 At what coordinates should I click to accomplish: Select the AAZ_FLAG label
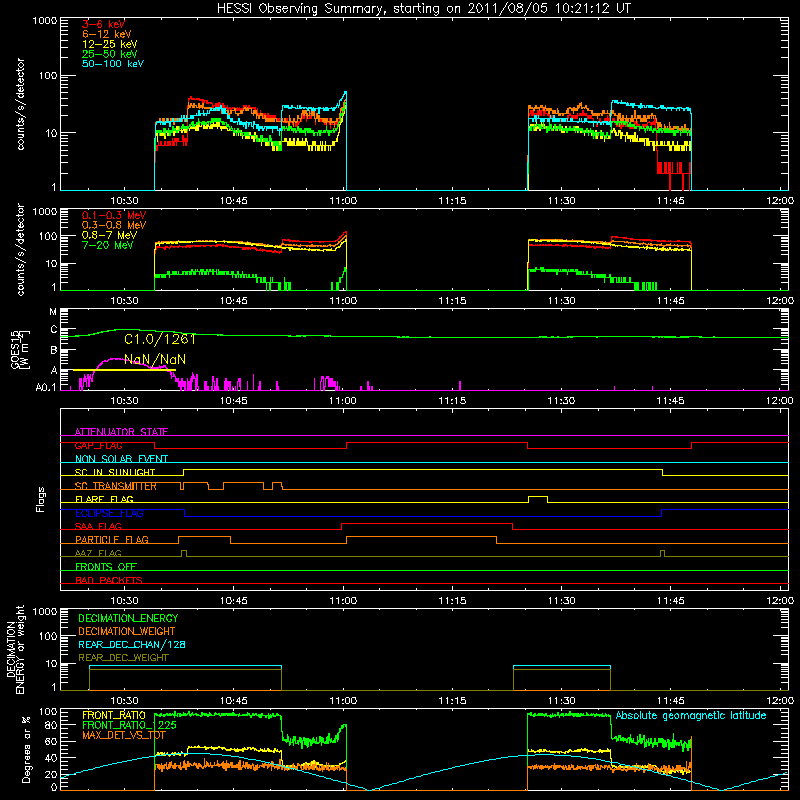point(98,553)
